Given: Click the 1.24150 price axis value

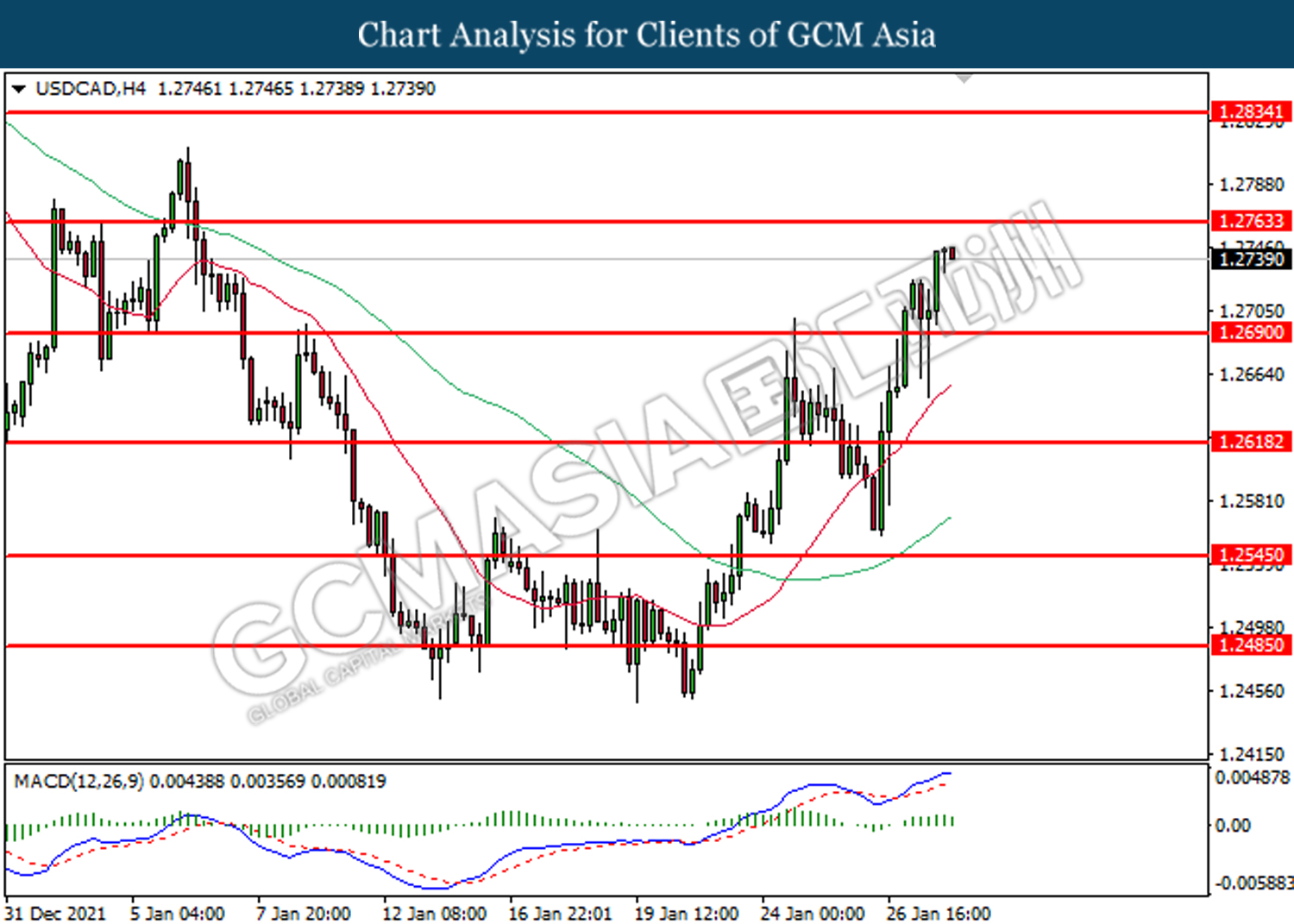Looking at the screenshot, I should tap(1251, 754).
